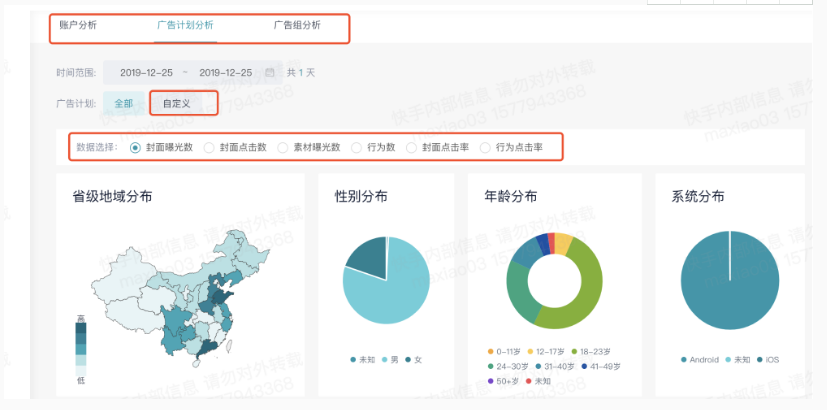Toggle the 50+岁 age legend item

(503, 380)
